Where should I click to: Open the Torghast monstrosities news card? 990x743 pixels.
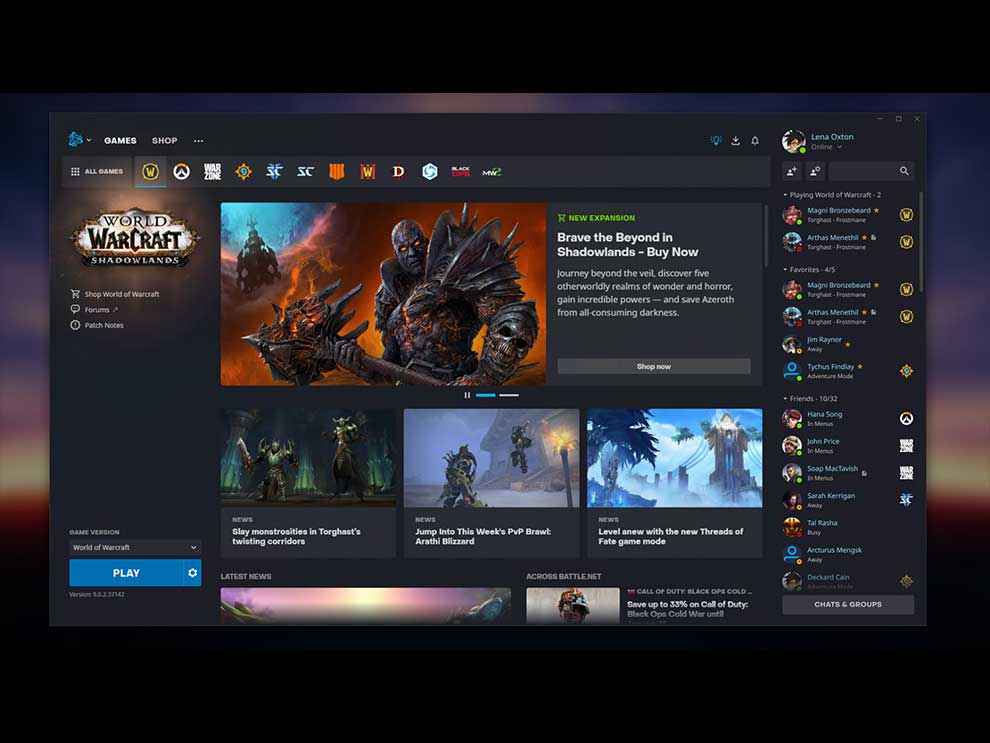[308, 483]
